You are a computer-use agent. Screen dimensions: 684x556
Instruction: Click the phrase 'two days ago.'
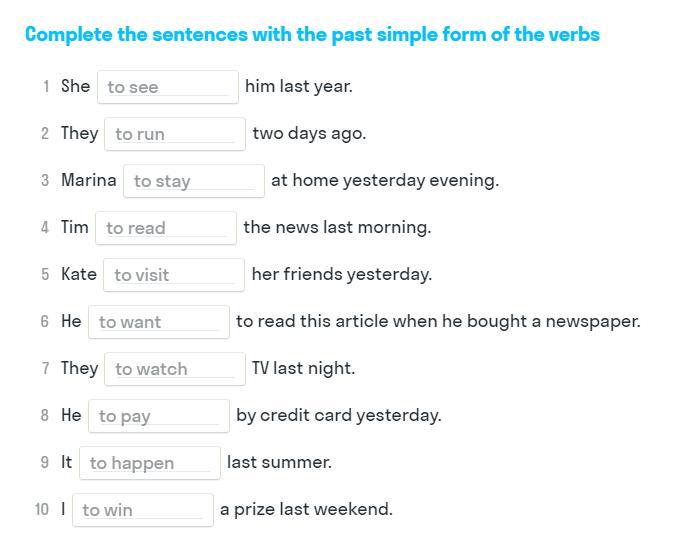(x=309, y=134)
